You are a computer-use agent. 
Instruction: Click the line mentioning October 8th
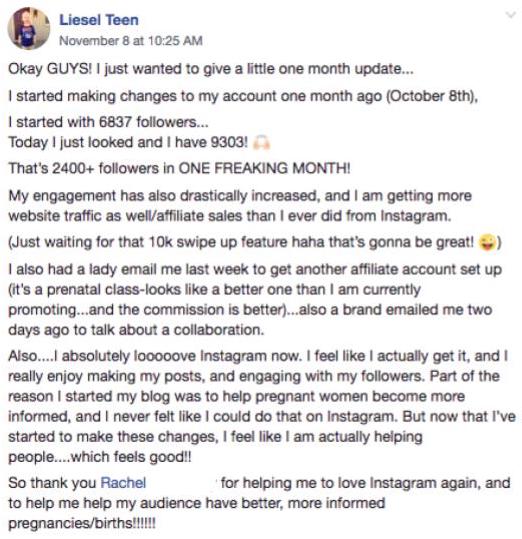[243, 96]
